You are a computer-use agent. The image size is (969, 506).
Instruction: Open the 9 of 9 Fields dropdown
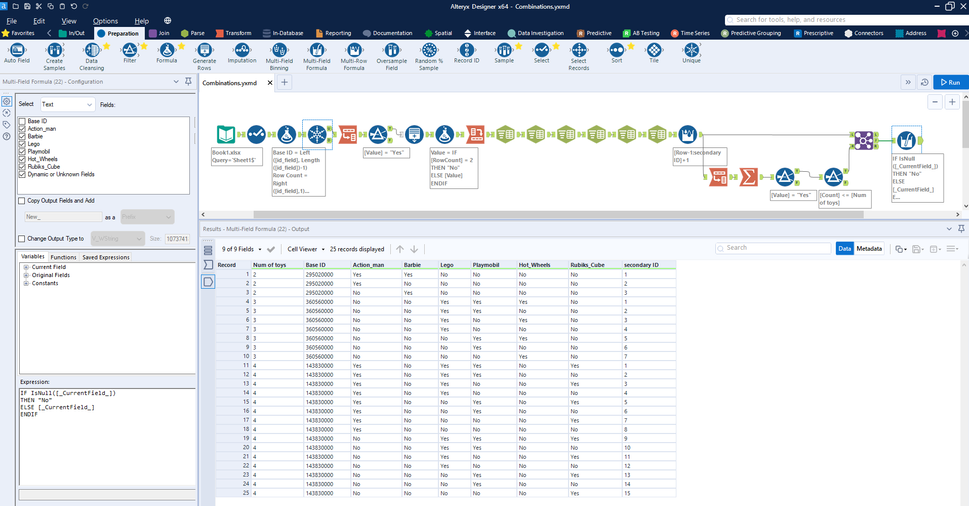click(x=242, y=249)
